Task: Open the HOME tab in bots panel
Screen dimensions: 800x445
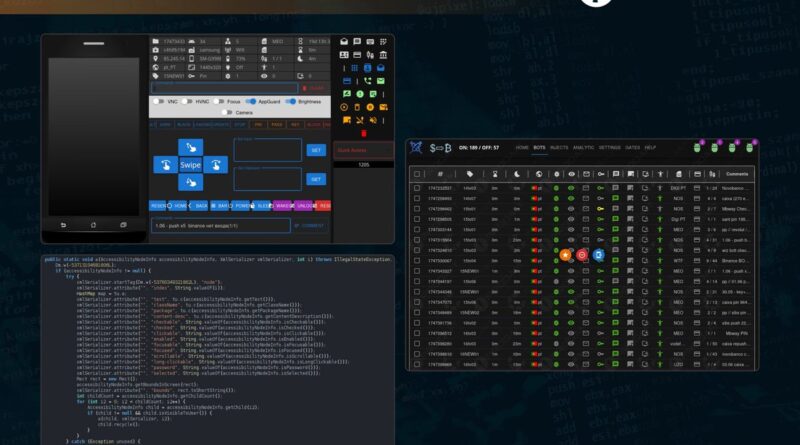Action: pos(522,147)
